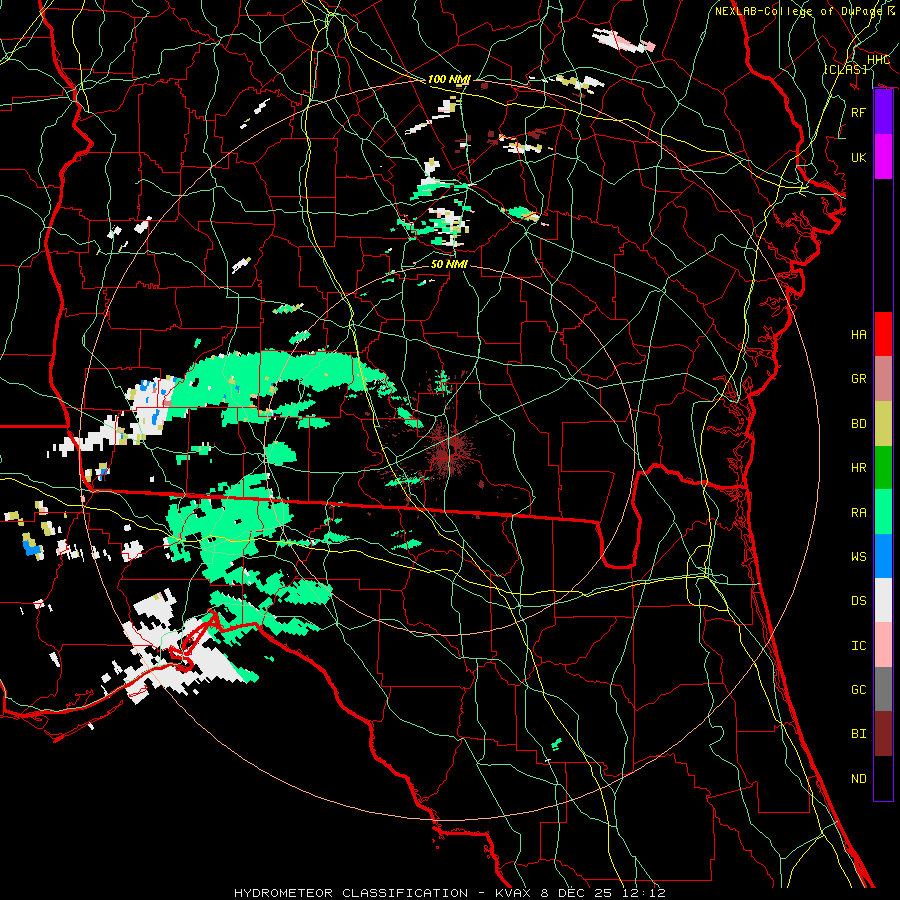Click the DS legend label
The width and height of the screenshot is (900, 900).
pyautogui.click(x=859, y=600)
